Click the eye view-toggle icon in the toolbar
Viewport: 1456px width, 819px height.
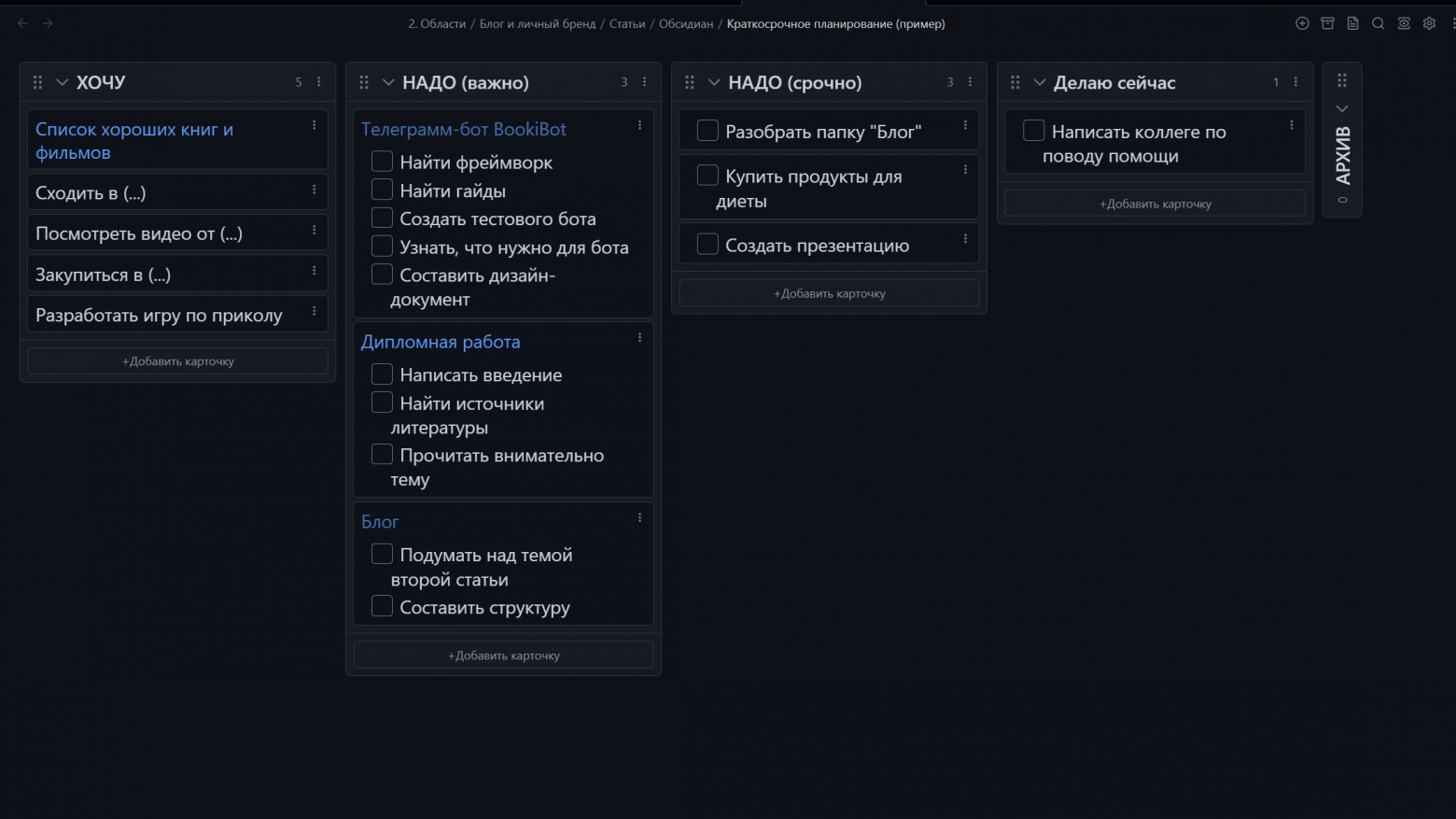click(x=1404, y=23)
